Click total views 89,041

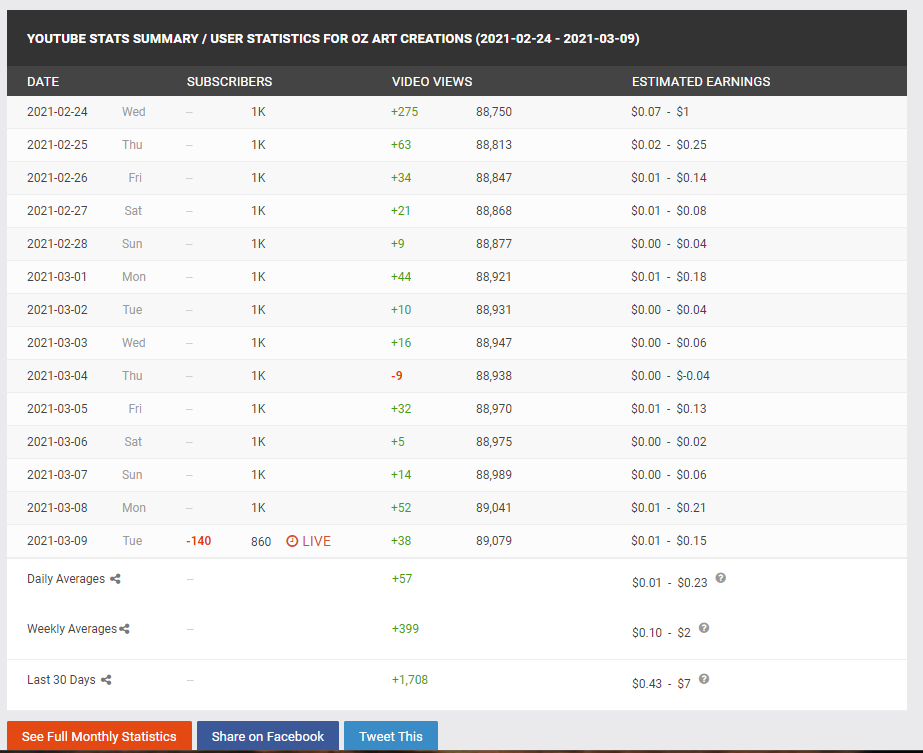point(494,507)
